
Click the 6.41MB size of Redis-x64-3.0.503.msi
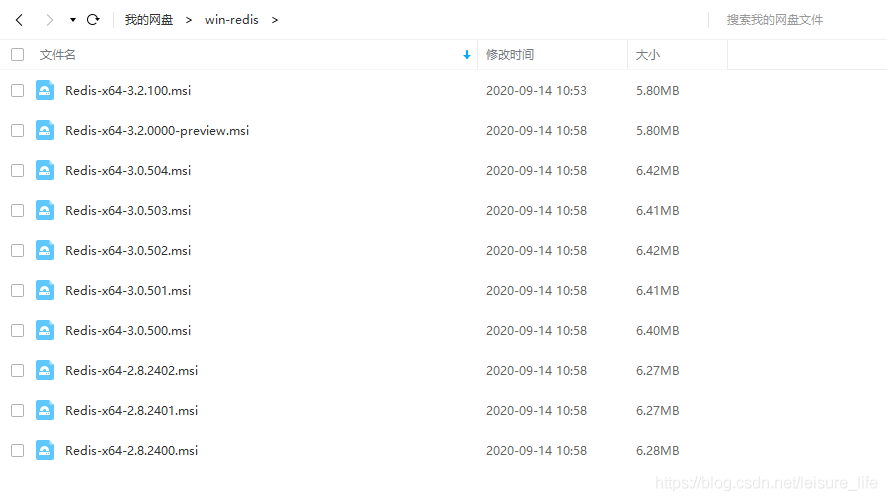[657, 210]
